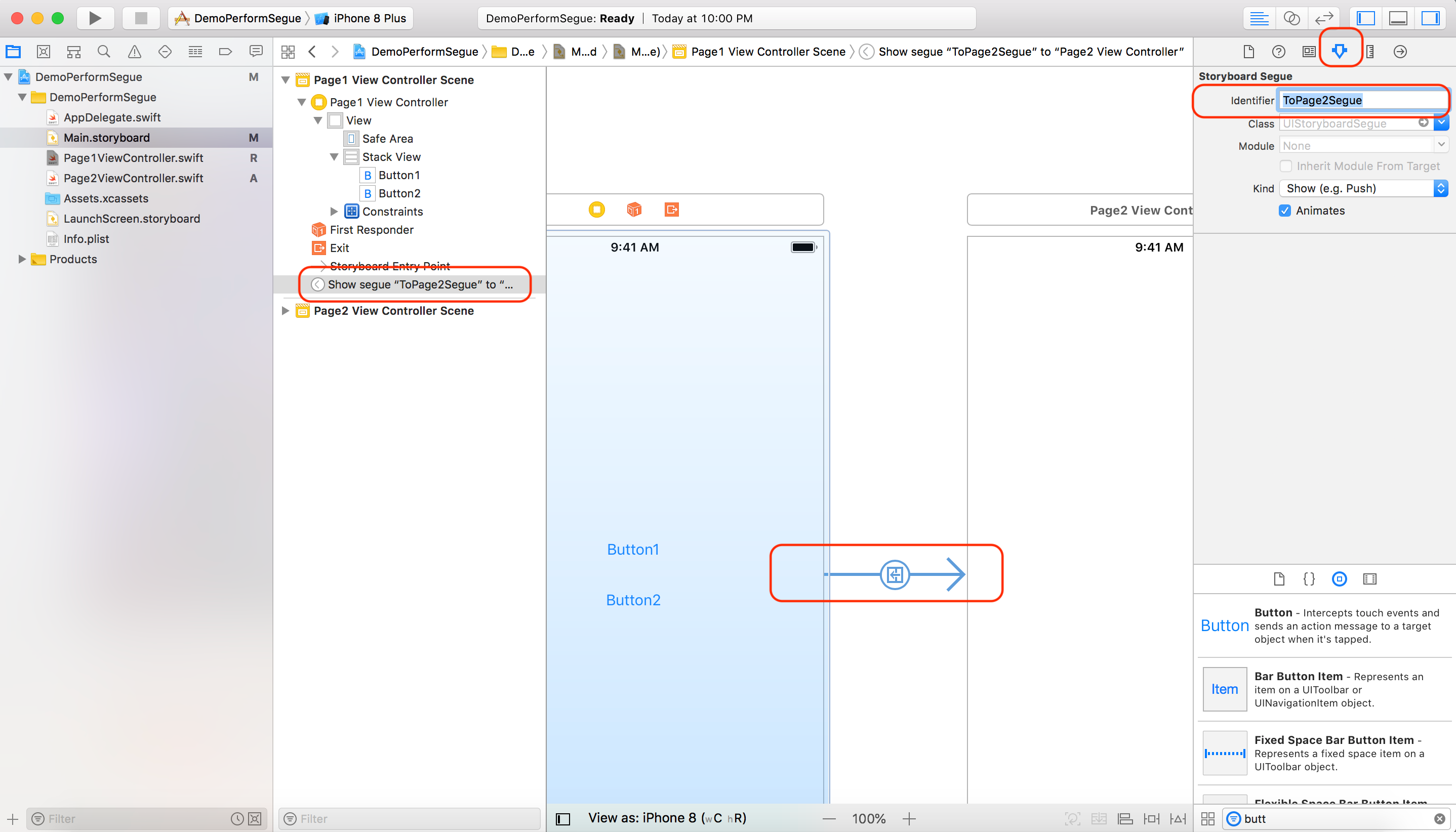The image size is (1456, 832).
Task: Expand the Products folder
Action: click(22, 259)
